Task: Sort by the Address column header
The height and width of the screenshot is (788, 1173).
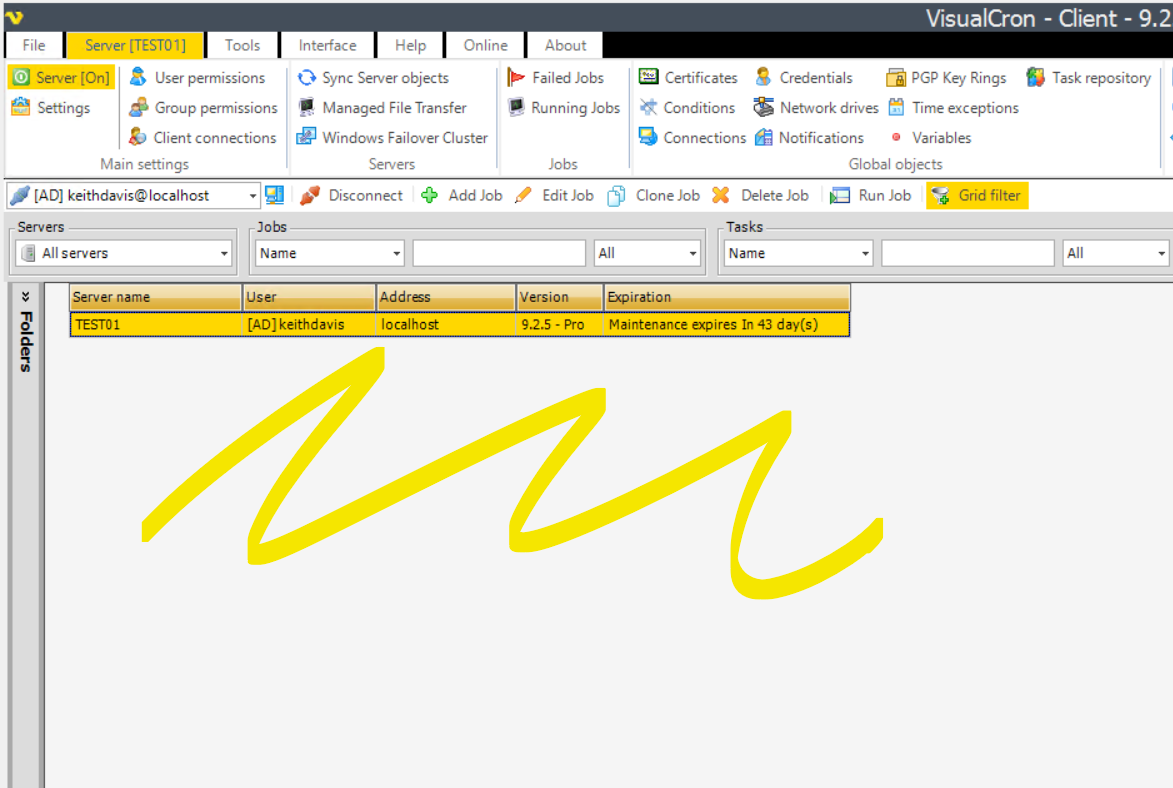Action: point(447,297)
